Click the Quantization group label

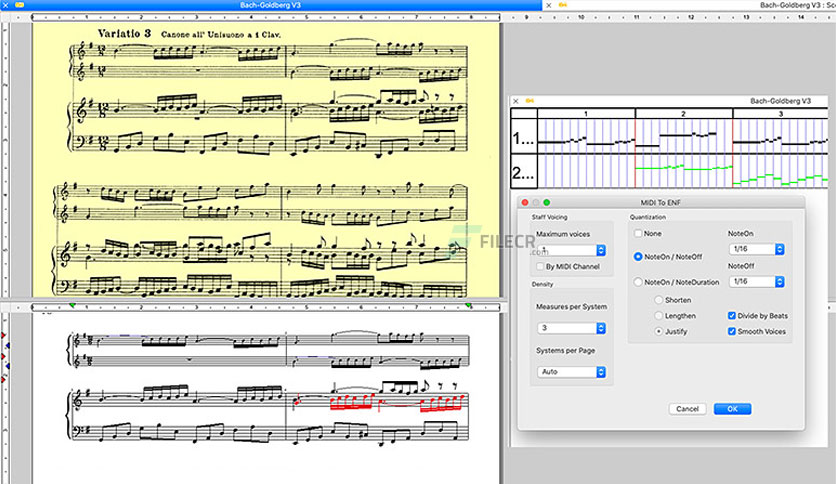647,217
